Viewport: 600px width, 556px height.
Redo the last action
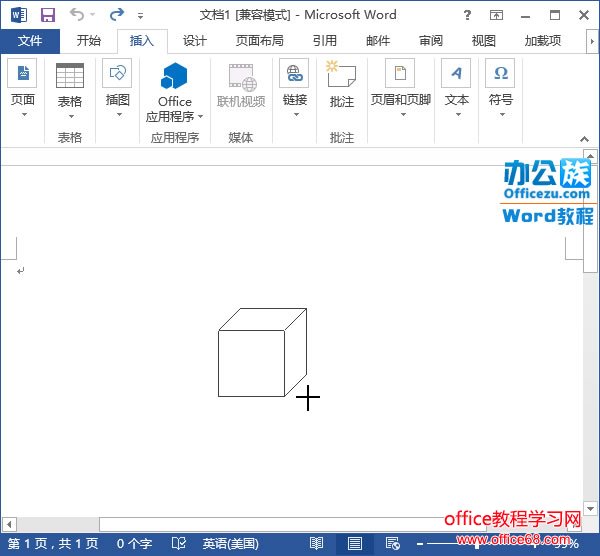coord(117,15)
